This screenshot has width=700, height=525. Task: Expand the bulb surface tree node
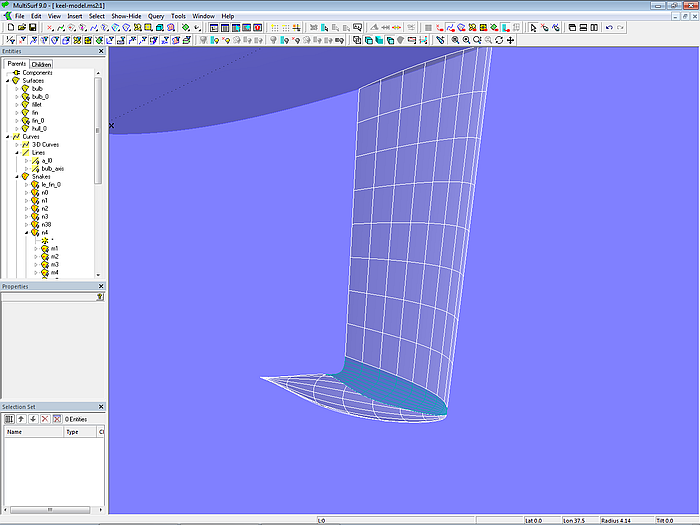[x=16, y=89]
